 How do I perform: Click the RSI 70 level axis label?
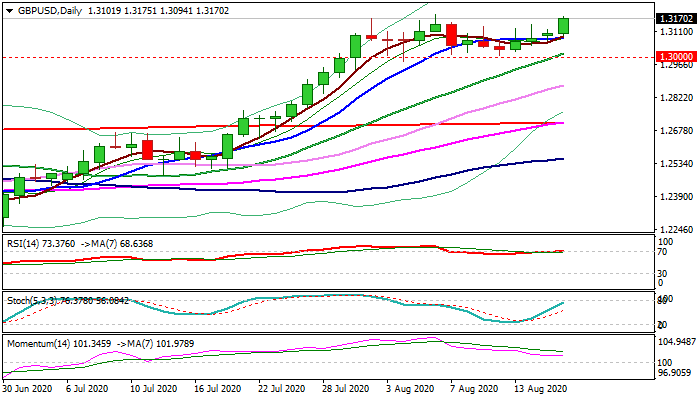click(x=663, y=252)
